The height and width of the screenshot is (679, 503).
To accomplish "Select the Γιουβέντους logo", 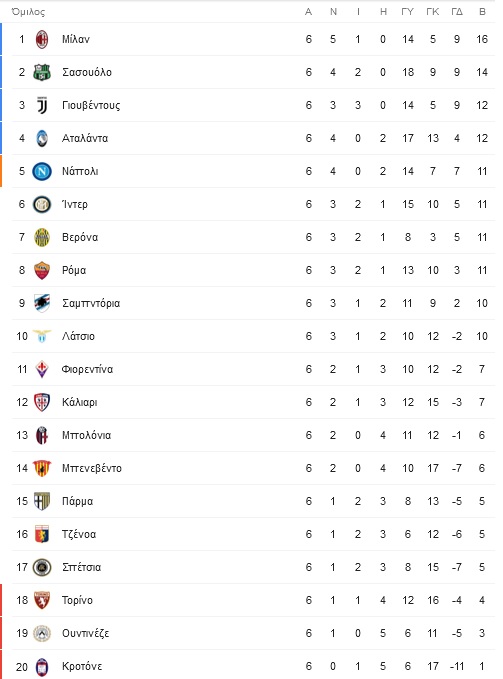I will (x=42, y=105).
